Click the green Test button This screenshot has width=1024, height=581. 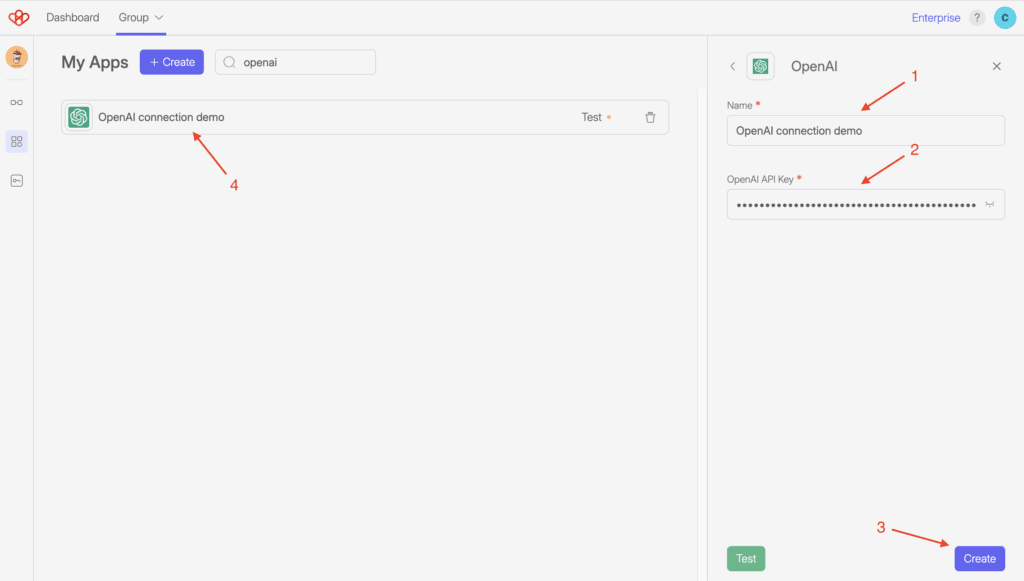click(x=746, y=559)
